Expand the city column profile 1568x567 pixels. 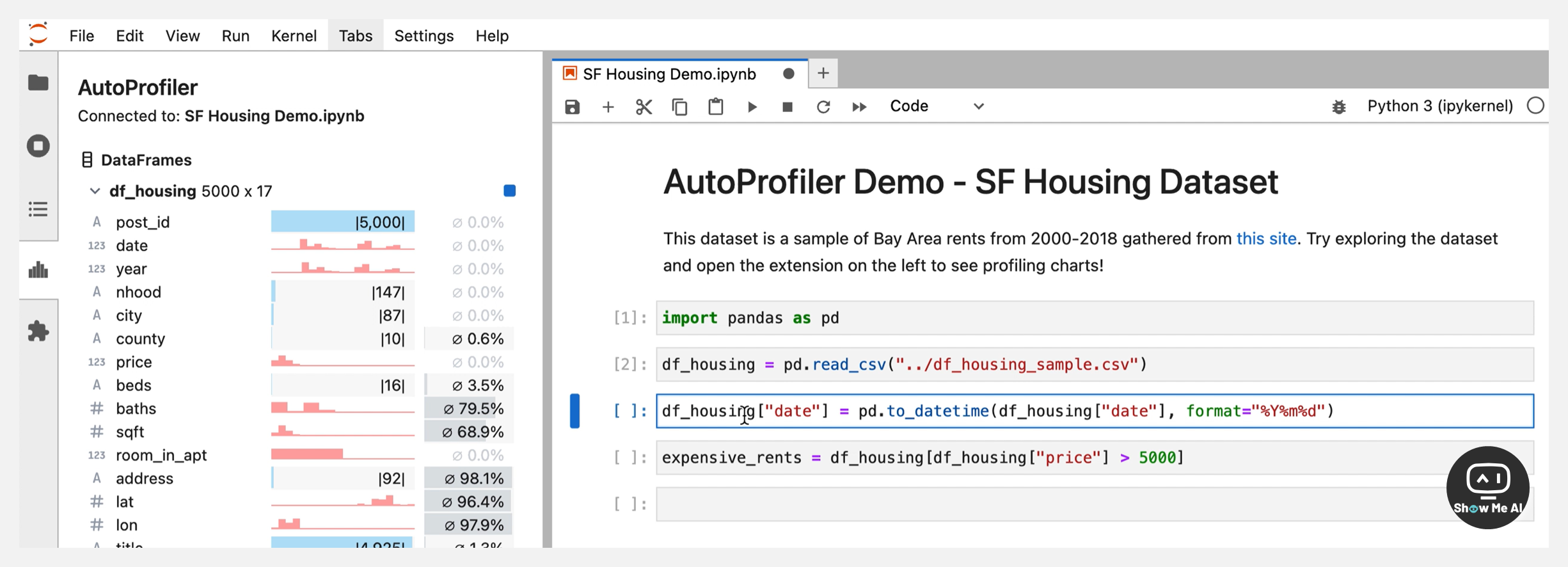coord(297,315)
